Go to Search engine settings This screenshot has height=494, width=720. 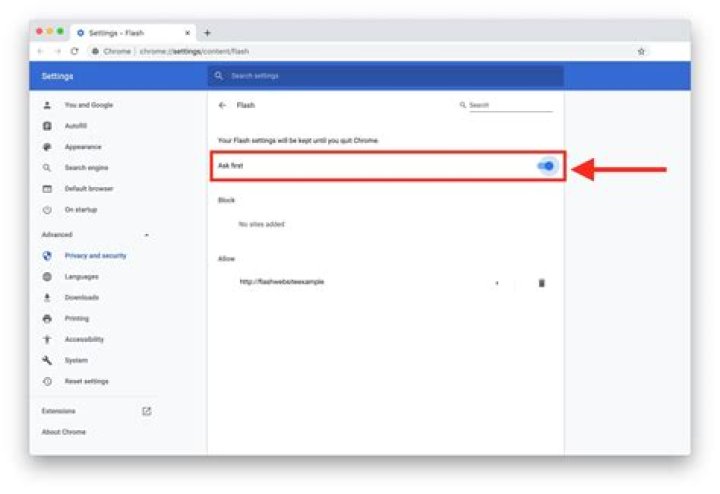click(x=86, y=168)
